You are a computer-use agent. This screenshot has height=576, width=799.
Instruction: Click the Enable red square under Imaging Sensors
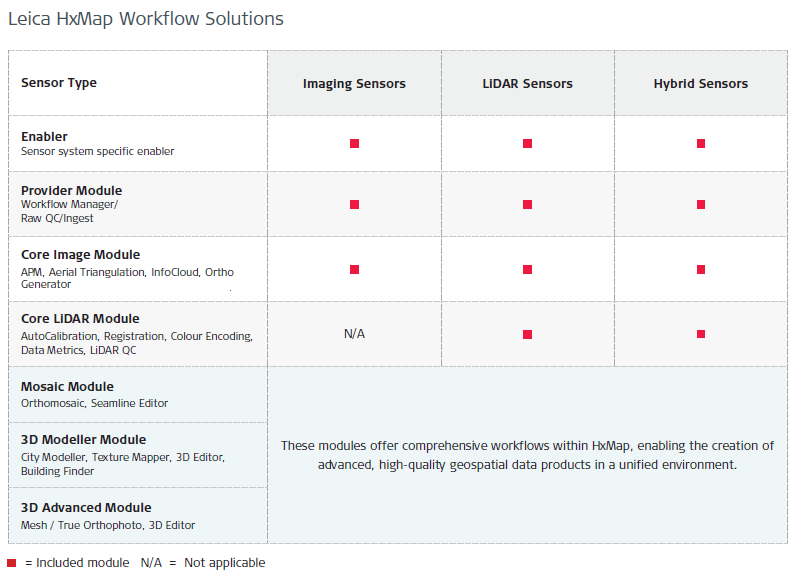click(354, 144)
